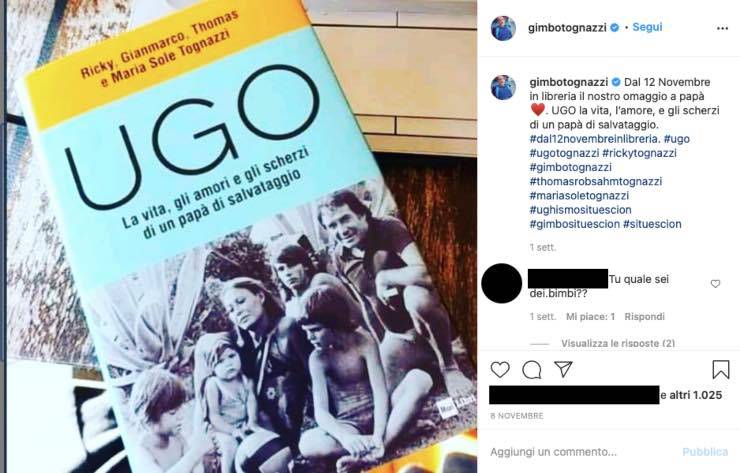
Task: Click the verified badge in the header
Action: 614,28
